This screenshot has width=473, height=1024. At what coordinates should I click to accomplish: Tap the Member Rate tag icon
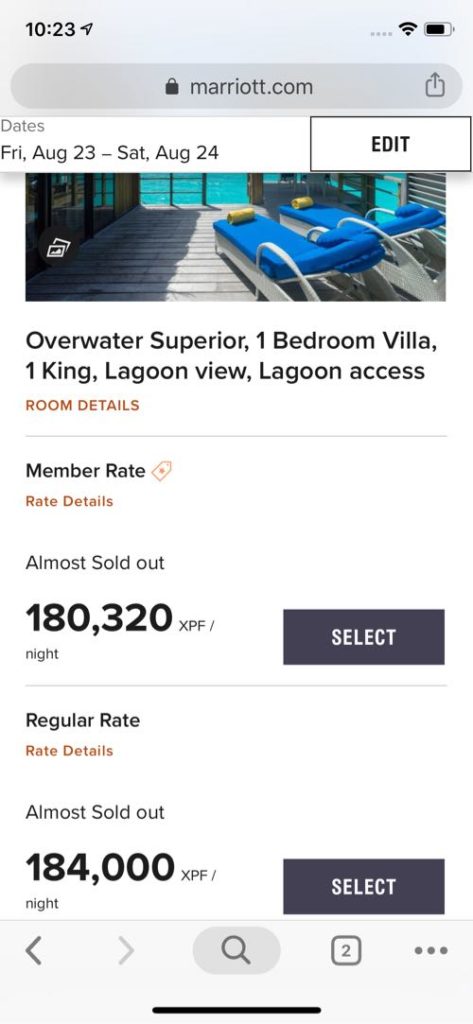click(161, 471)
